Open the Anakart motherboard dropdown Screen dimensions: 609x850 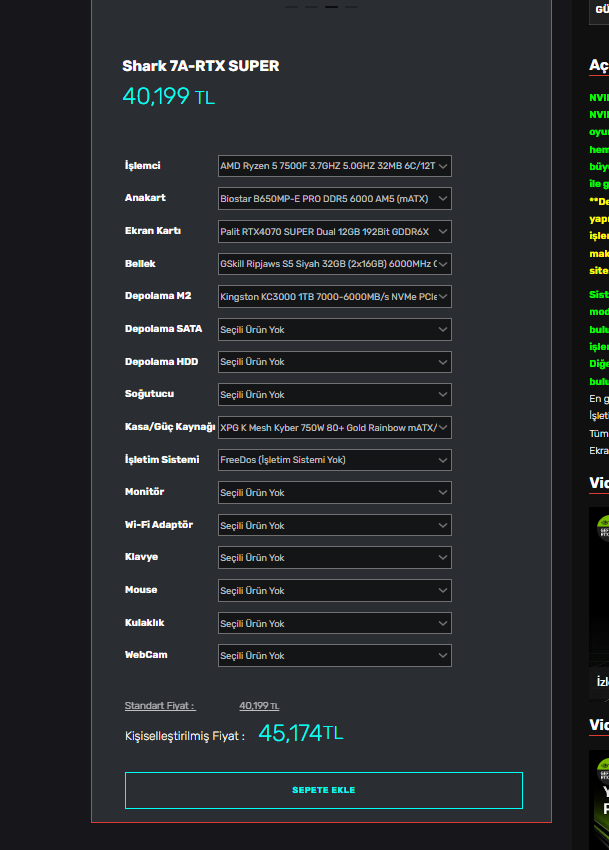point(335,198)
